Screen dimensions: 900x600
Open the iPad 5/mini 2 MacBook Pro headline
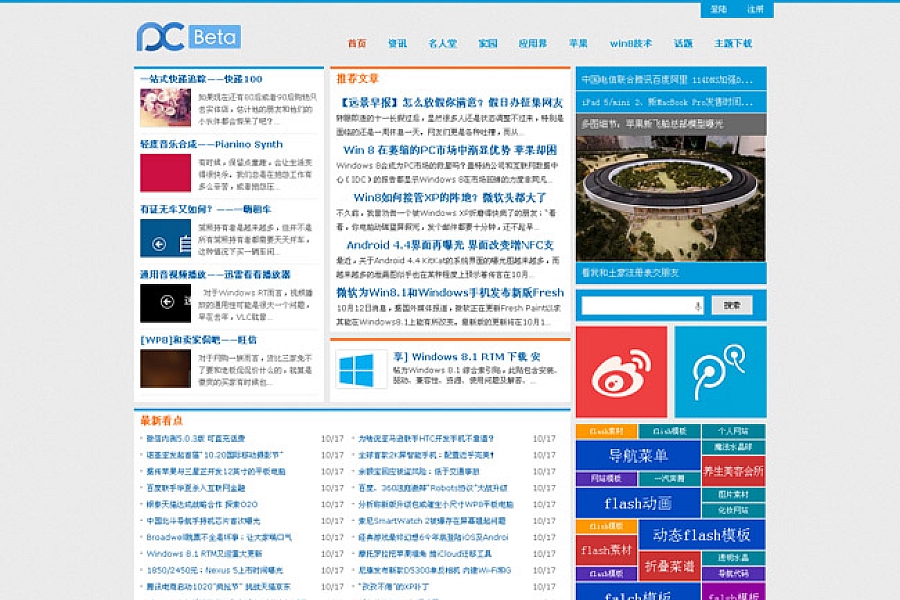(x=667, y=102)
